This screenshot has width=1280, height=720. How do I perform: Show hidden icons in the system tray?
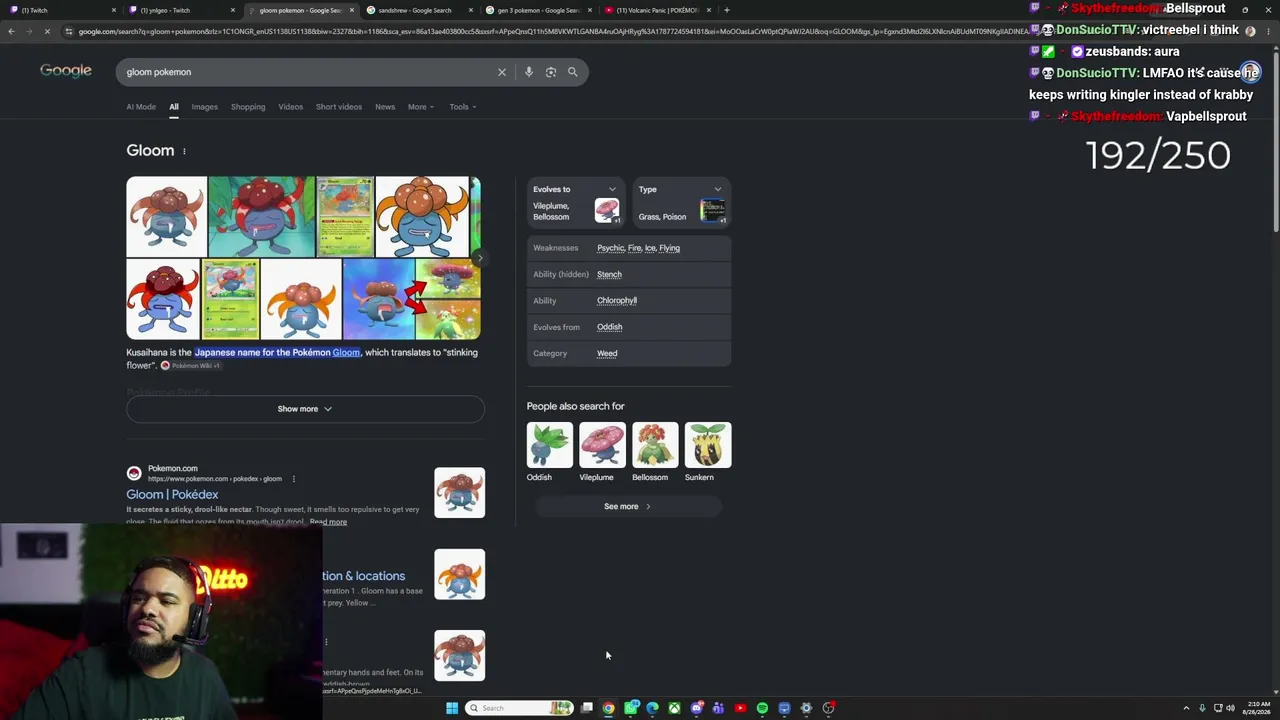point(1186,708)
